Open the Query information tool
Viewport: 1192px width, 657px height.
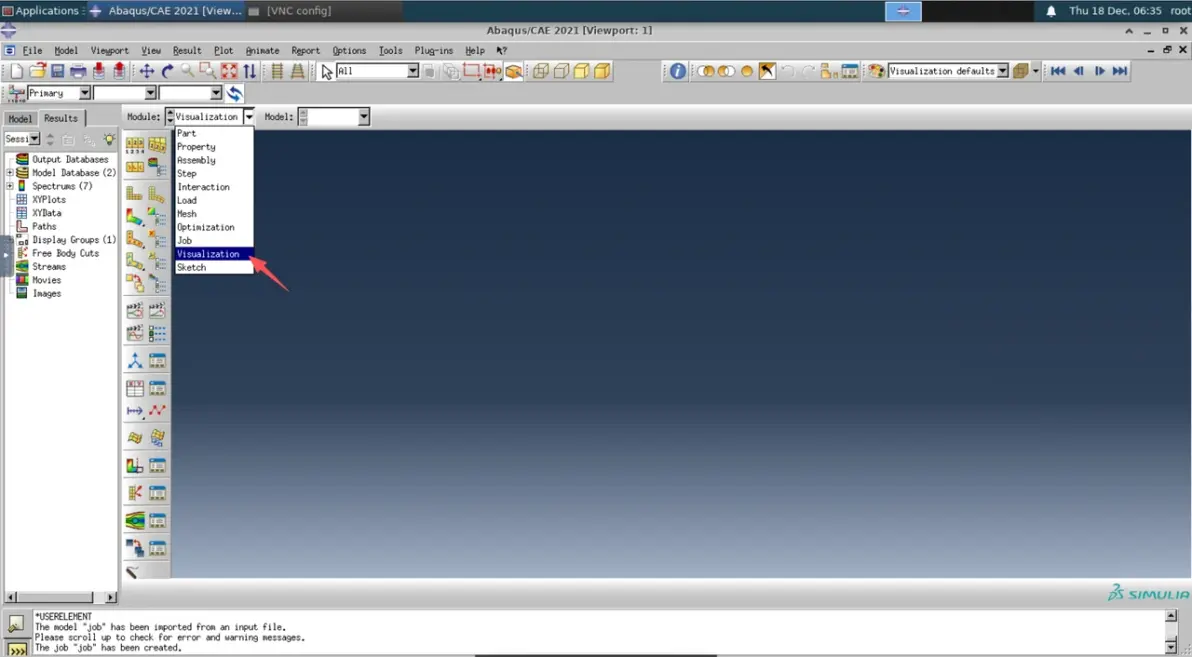coord(677,71)
